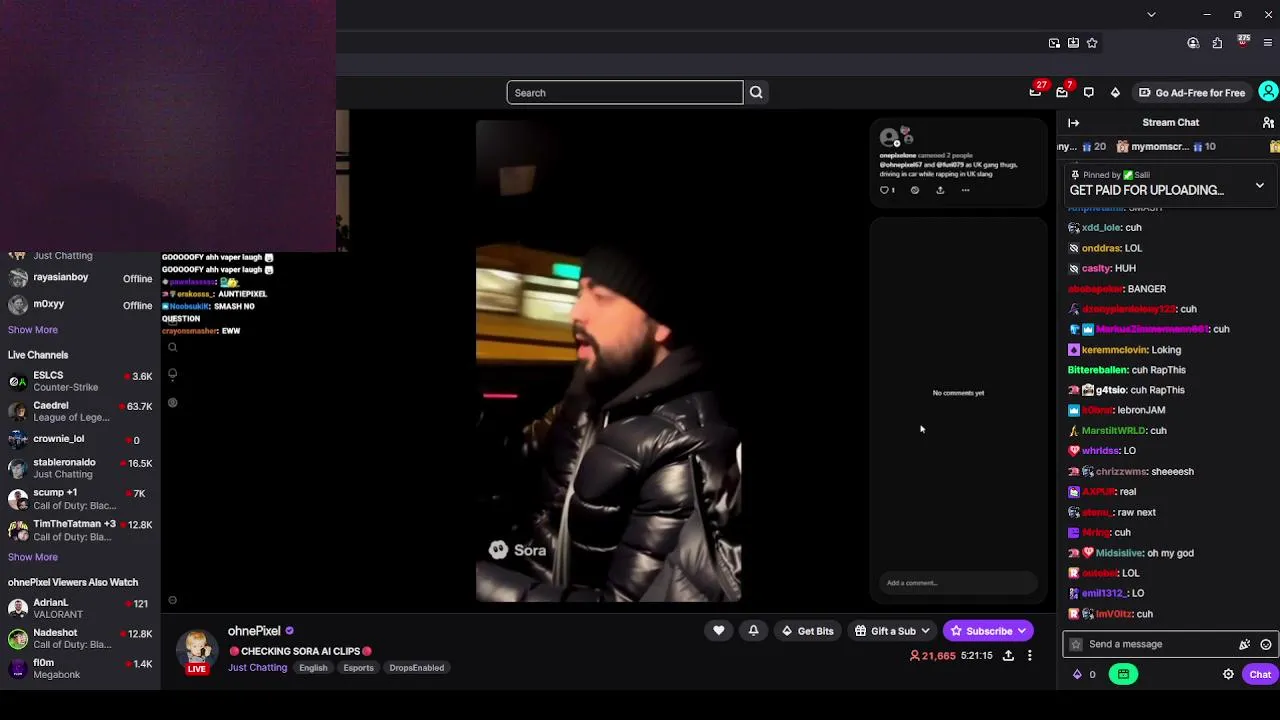Open TimTheTatman +3 channel
The width and height of the screenshot is (1280, 720).
80,530
